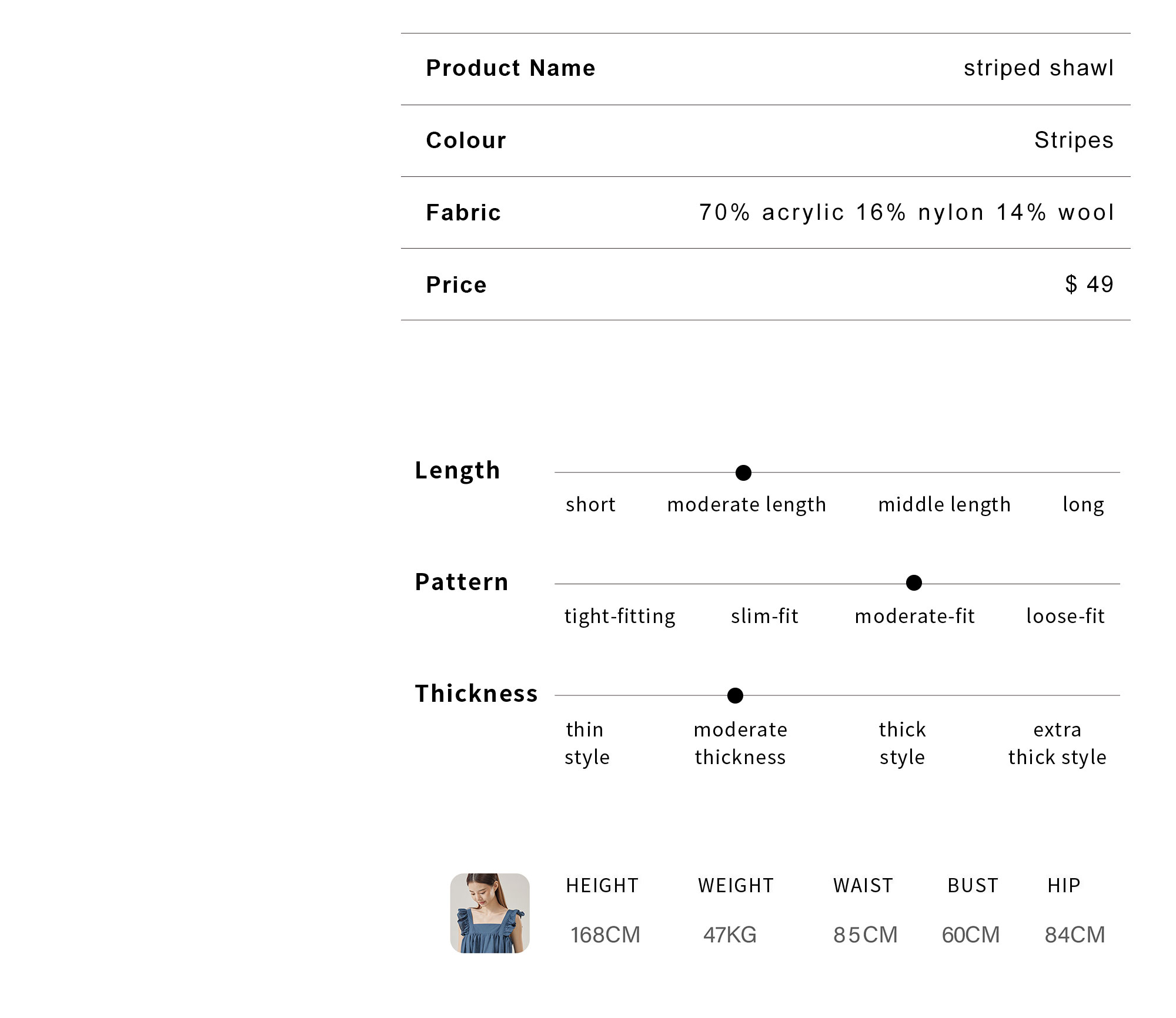1176x1018 pixels.
Task: Click the 'thin style' thickness label
Action: click(x=587, y=743)
